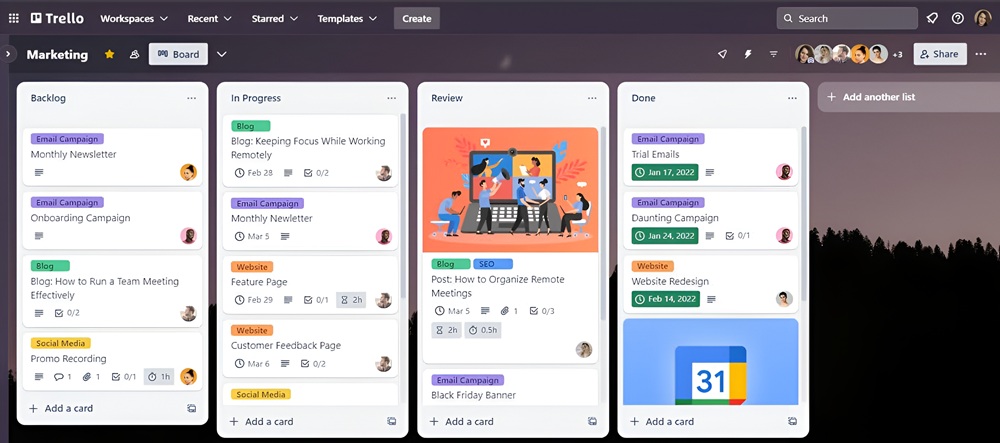1000x443 pixels.
Task: Toggle the star on the Marketing board
Action: point(109,54)
